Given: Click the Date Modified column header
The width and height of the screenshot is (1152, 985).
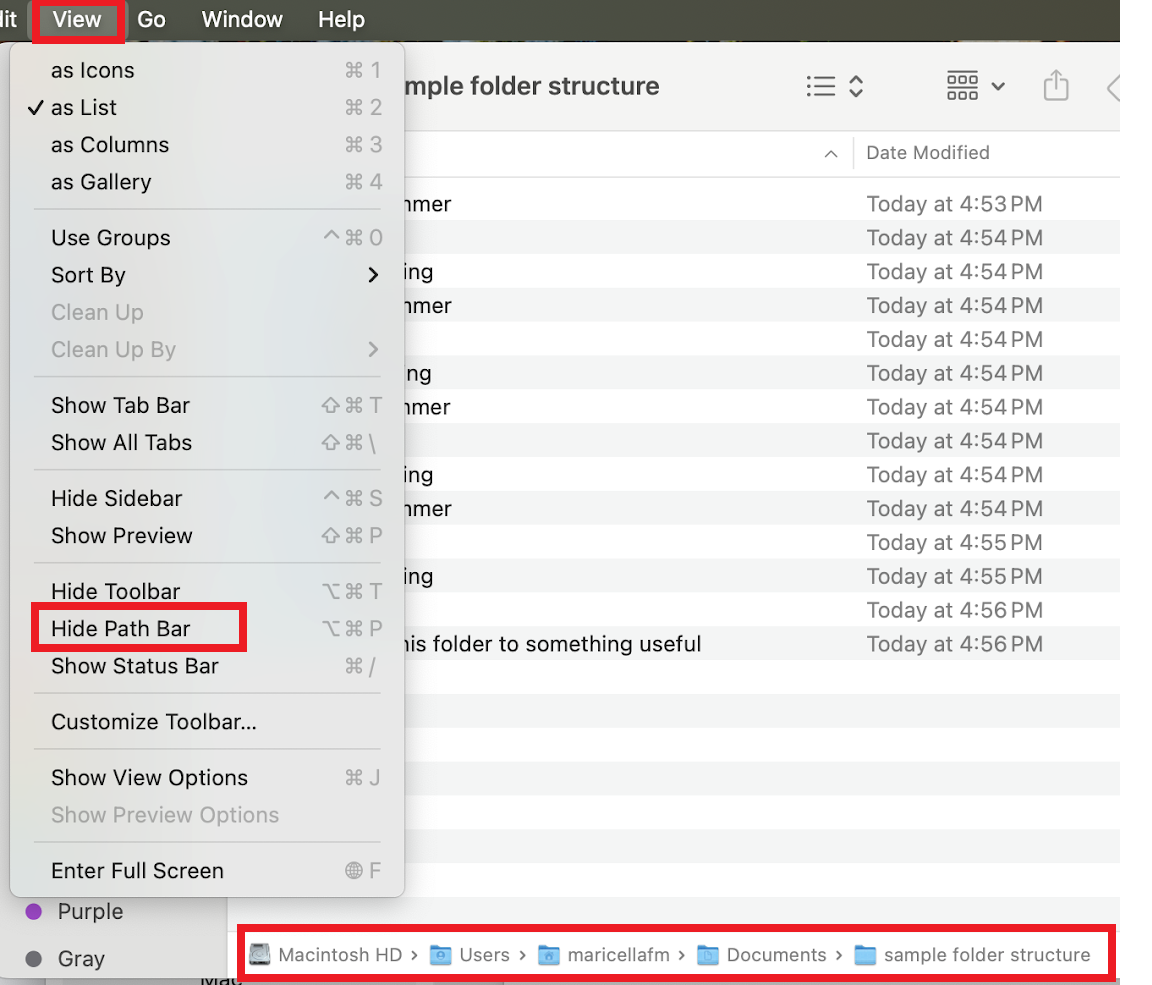Looking at the screenshot, I should [x=928, y=153].
